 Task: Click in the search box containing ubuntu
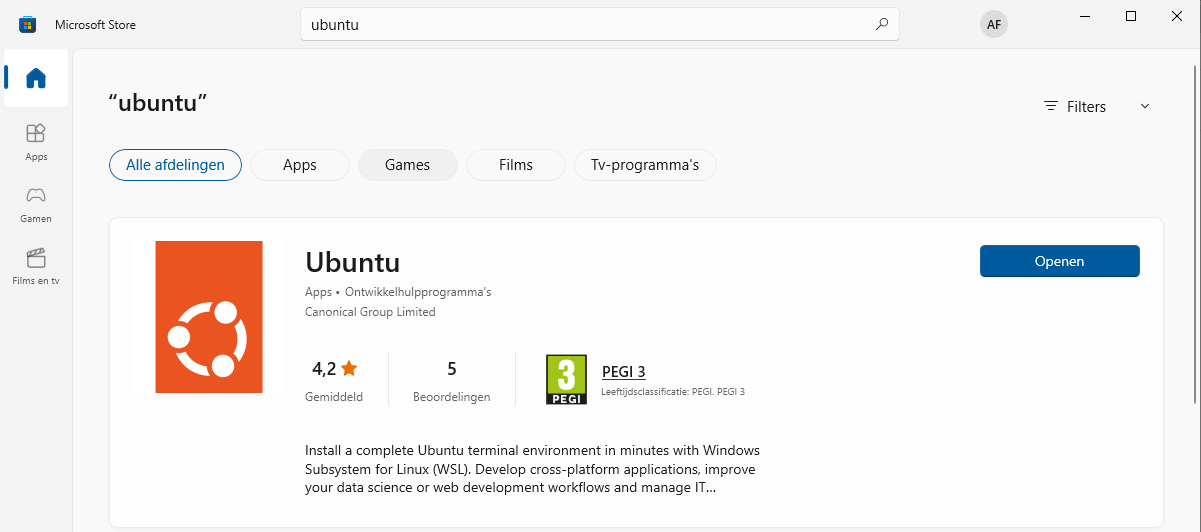(x=600, y=25)
